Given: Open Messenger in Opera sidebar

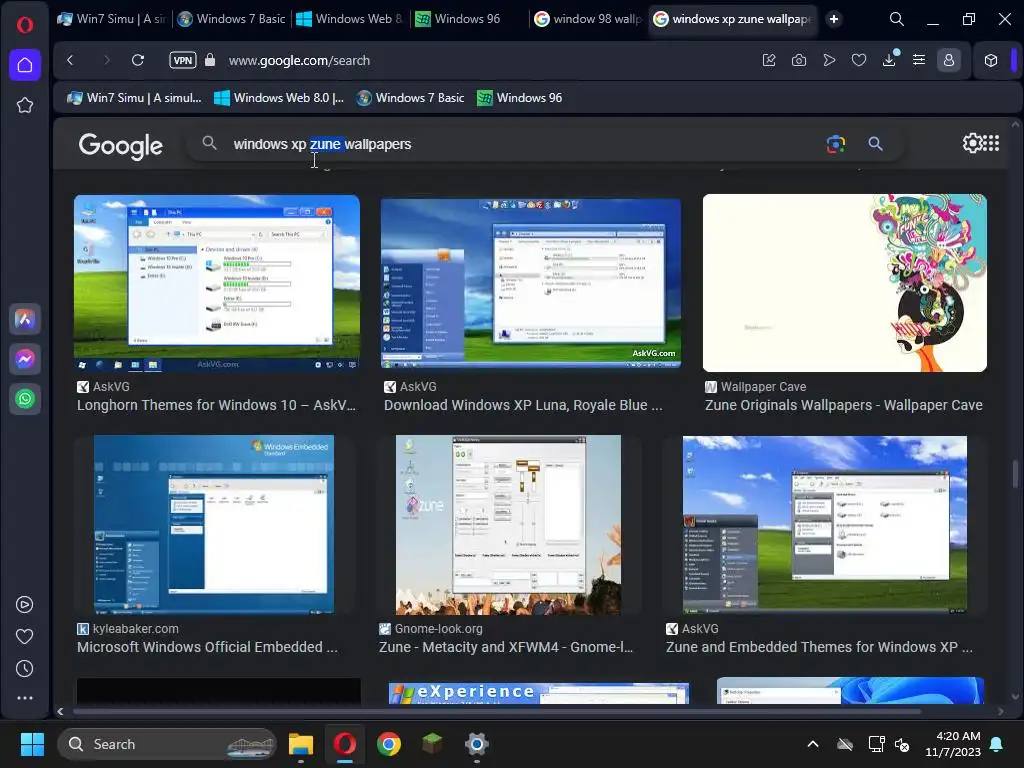Looking at the screenshot, I should (x=25, y=359).
